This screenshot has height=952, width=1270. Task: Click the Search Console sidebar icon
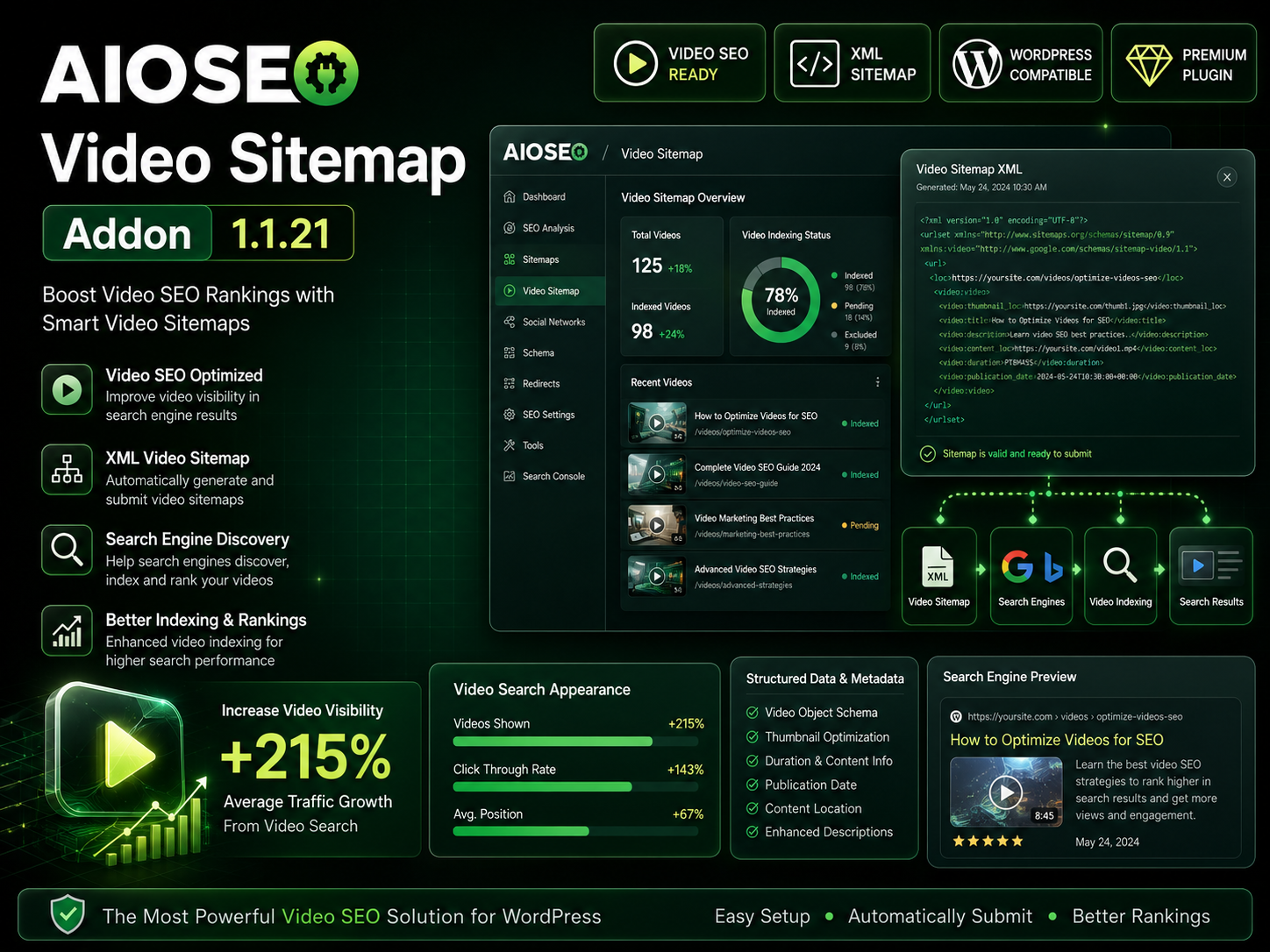tap(510, 476)
